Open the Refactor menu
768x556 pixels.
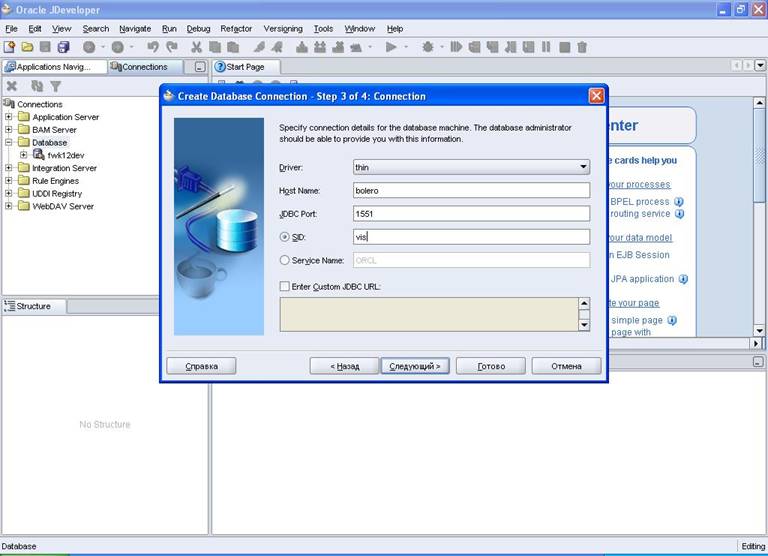pos(236,29)
